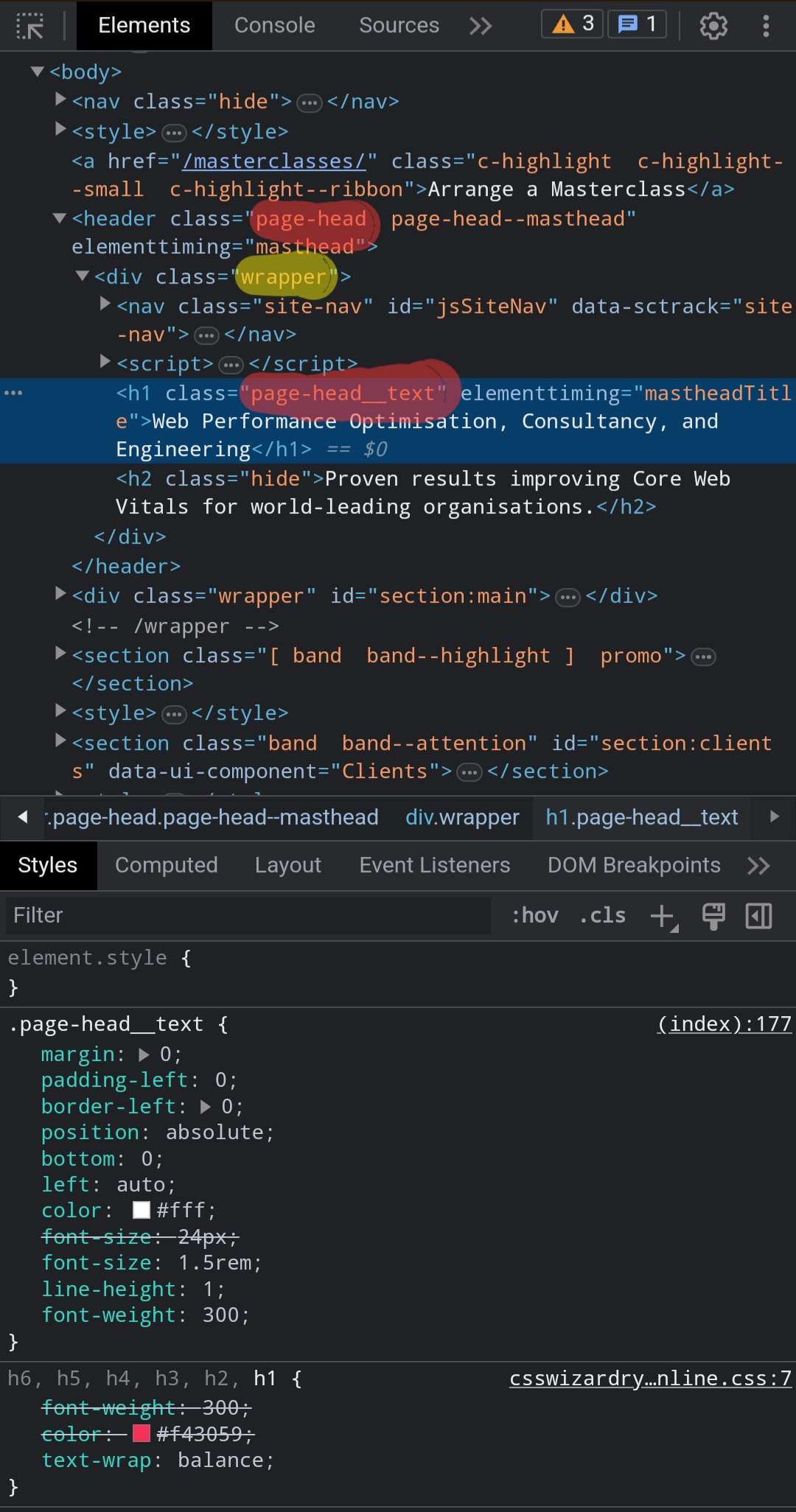Viewport: 796px width, 1512px height.
Task: Click the ellipsis beside the selected h1 row
Action: pyautogui.click(x=13, y=393)
